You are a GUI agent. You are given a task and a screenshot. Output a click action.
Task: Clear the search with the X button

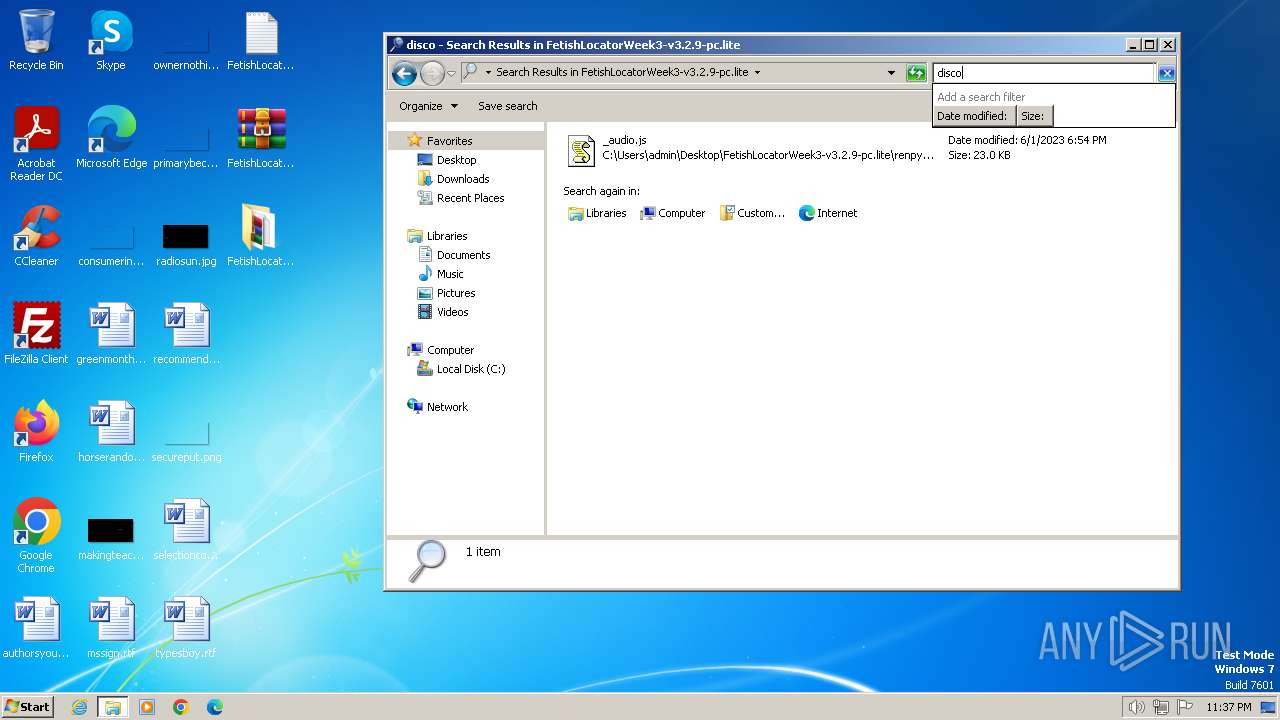click(x=1166, y=73)
